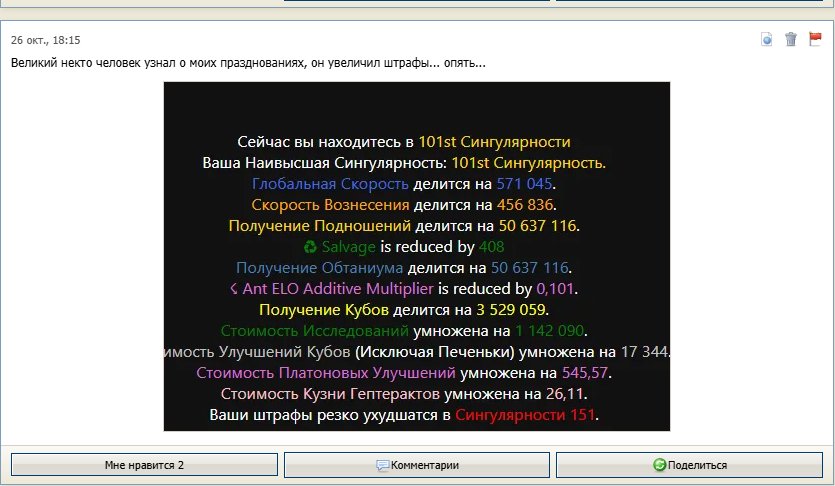
Task: Share the post via "Поделиться"
Action: pyautogui.click(x=690, y=465)
